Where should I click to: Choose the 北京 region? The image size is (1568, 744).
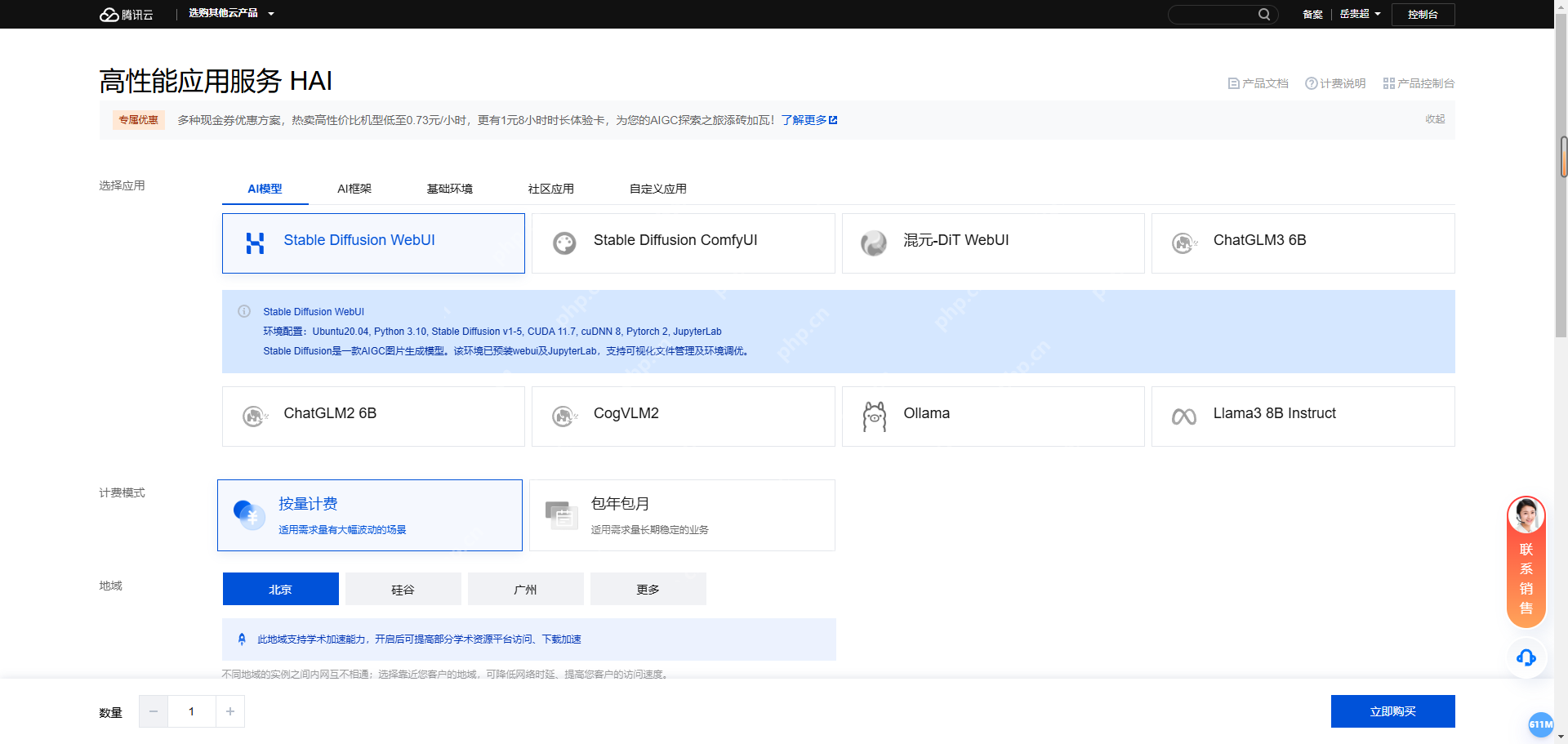click(281, 589)
